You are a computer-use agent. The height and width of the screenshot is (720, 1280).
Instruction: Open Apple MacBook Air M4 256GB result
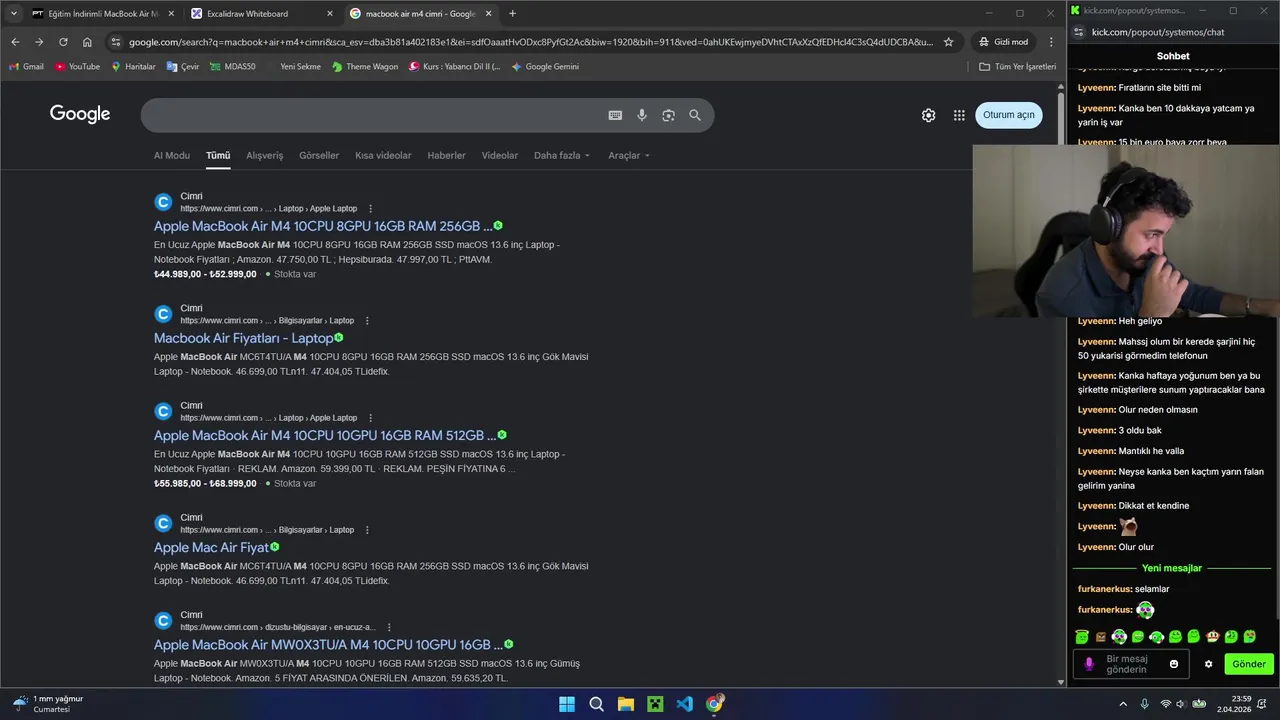tap(323, 226)
